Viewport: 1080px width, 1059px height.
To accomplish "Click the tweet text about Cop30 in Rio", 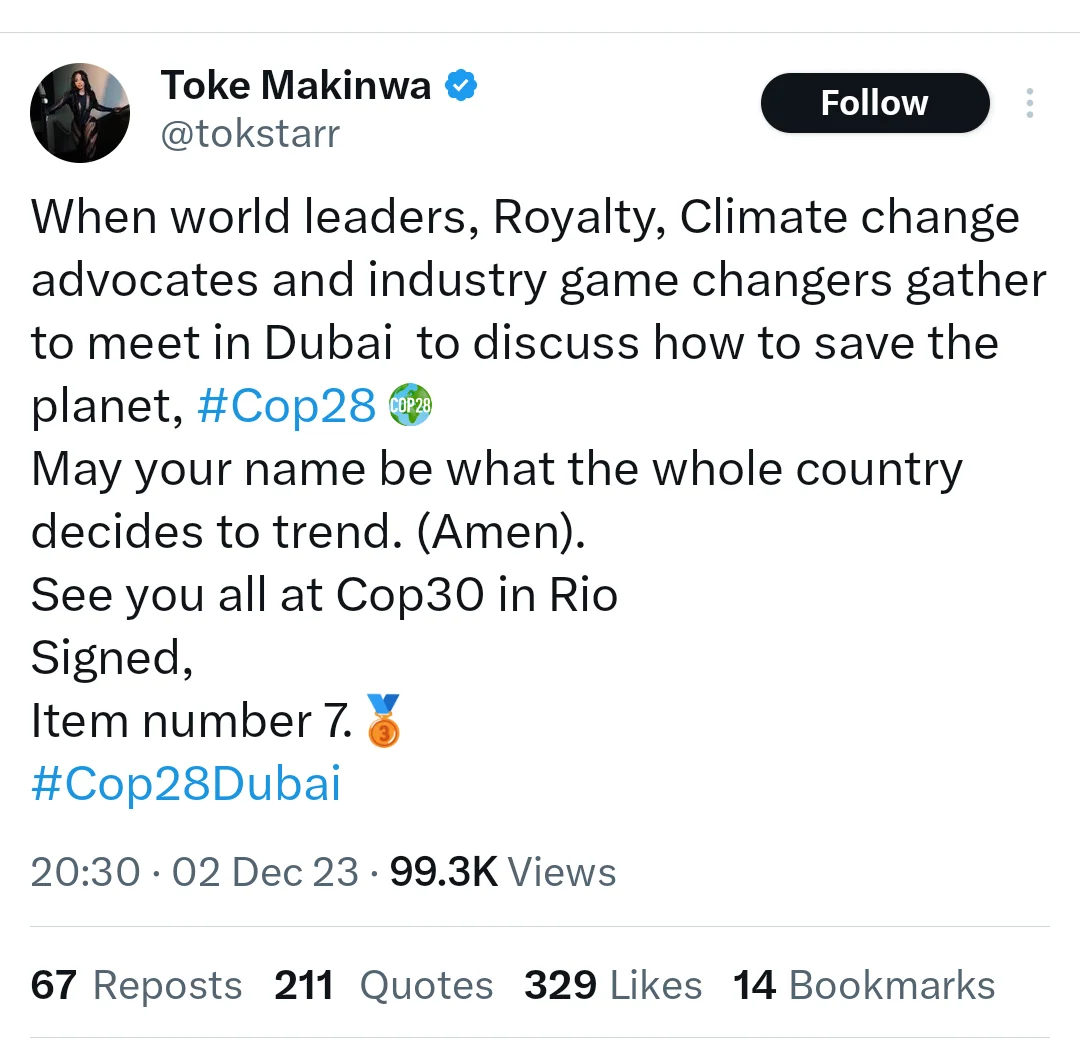I will click(324, 595).
